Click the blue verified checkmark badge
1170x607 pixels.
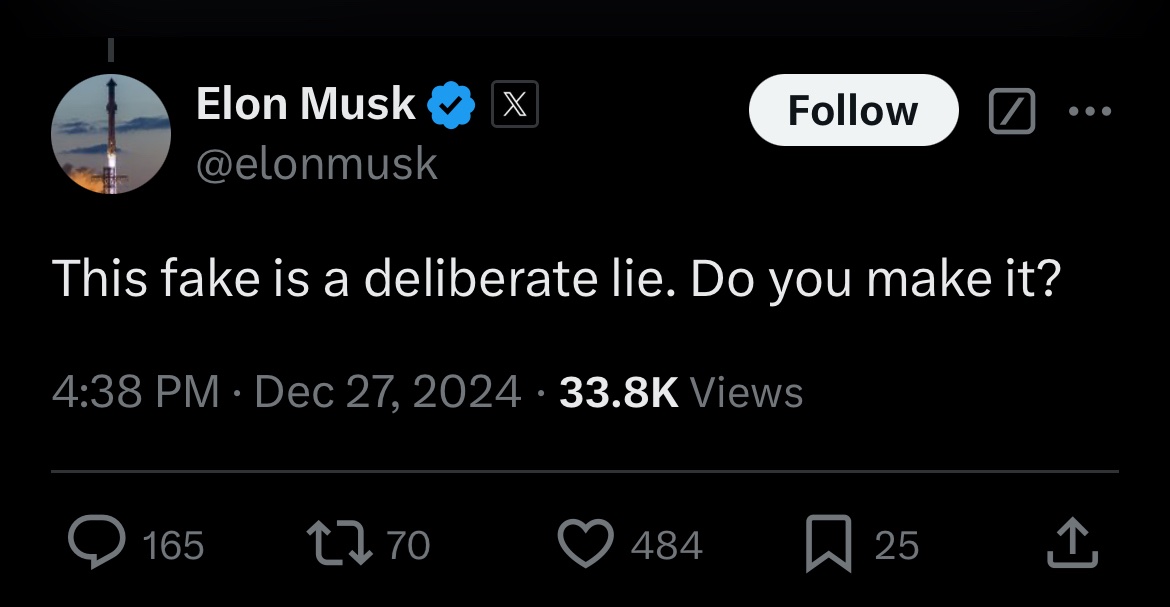(x=452, y=106)
